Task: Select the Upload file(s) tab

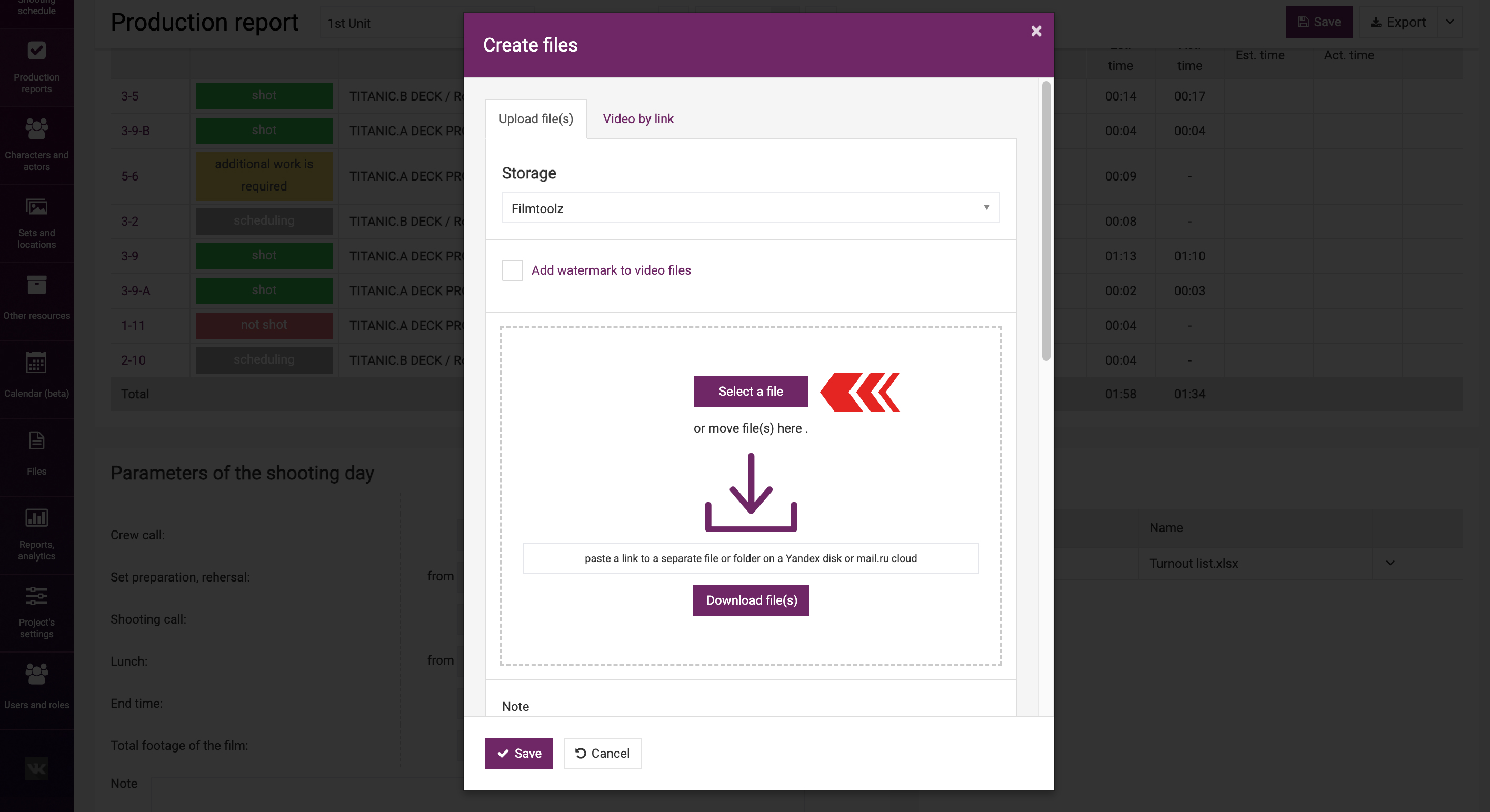Action: (536, 118)
